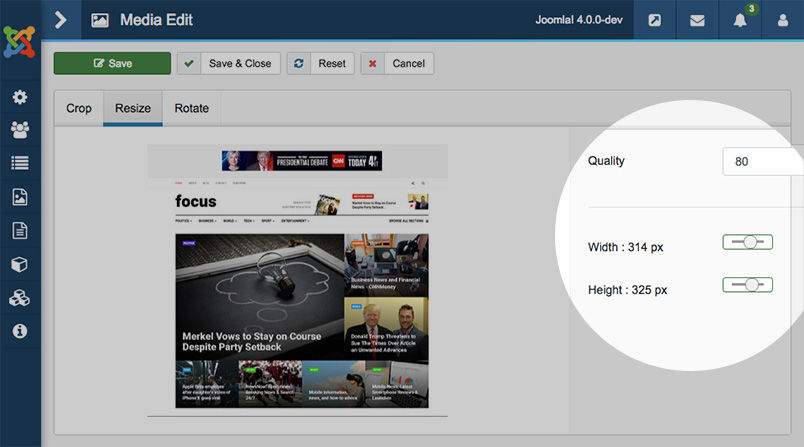This screenshot has width=804, height=447.
Task: Open the Content document icon in sidebar
Action: [20, 230]
